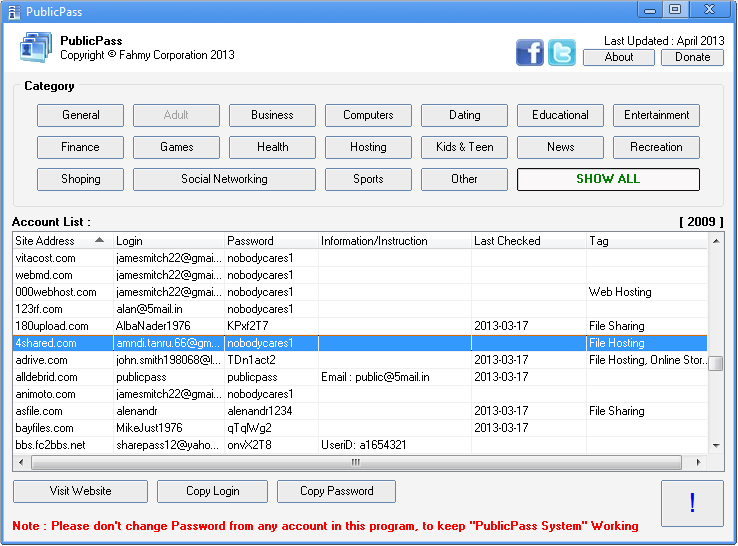This screenshot has height=546, width=738.
Task: Pick the News category
Action: tap(560, 147)
